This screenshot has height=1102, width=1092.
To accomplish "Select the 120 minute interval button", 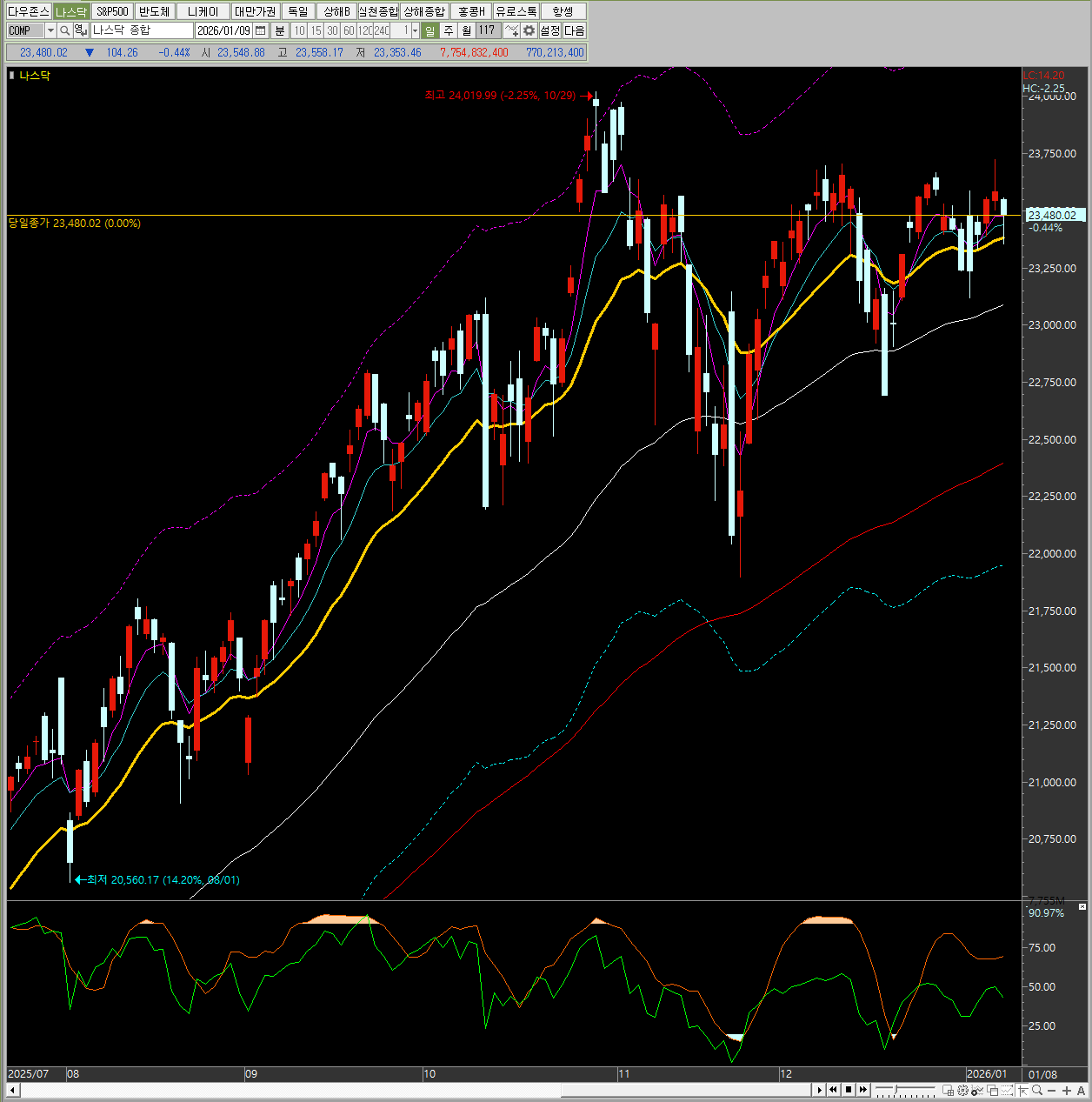I will click(365, 30).
